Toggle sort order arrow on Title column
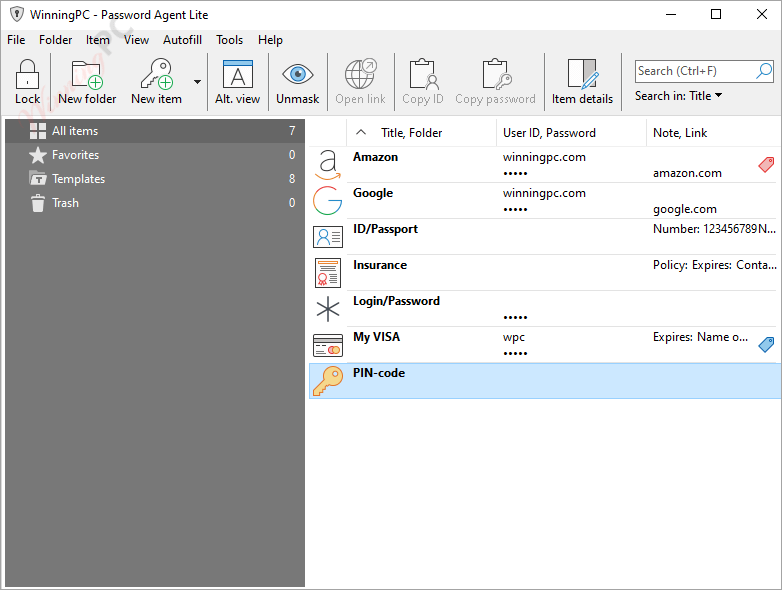 [x=361, y=133]
